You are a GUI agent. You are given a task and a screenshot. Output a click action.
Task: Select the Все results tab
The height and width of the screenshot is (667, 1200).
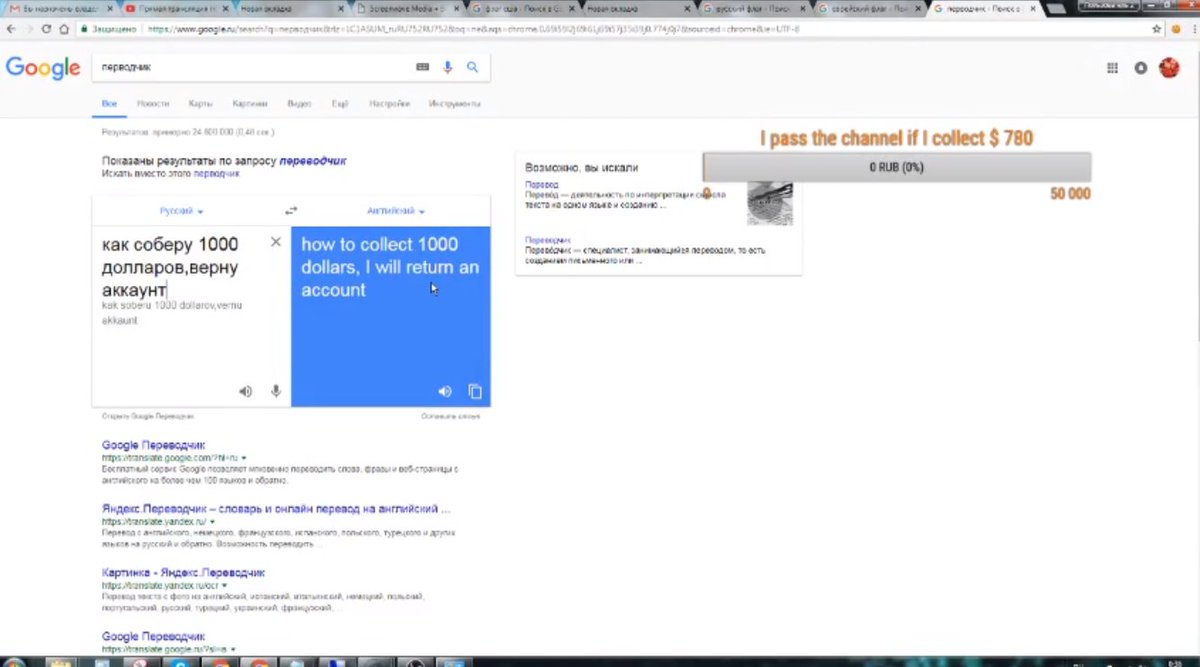click(109, 104)
